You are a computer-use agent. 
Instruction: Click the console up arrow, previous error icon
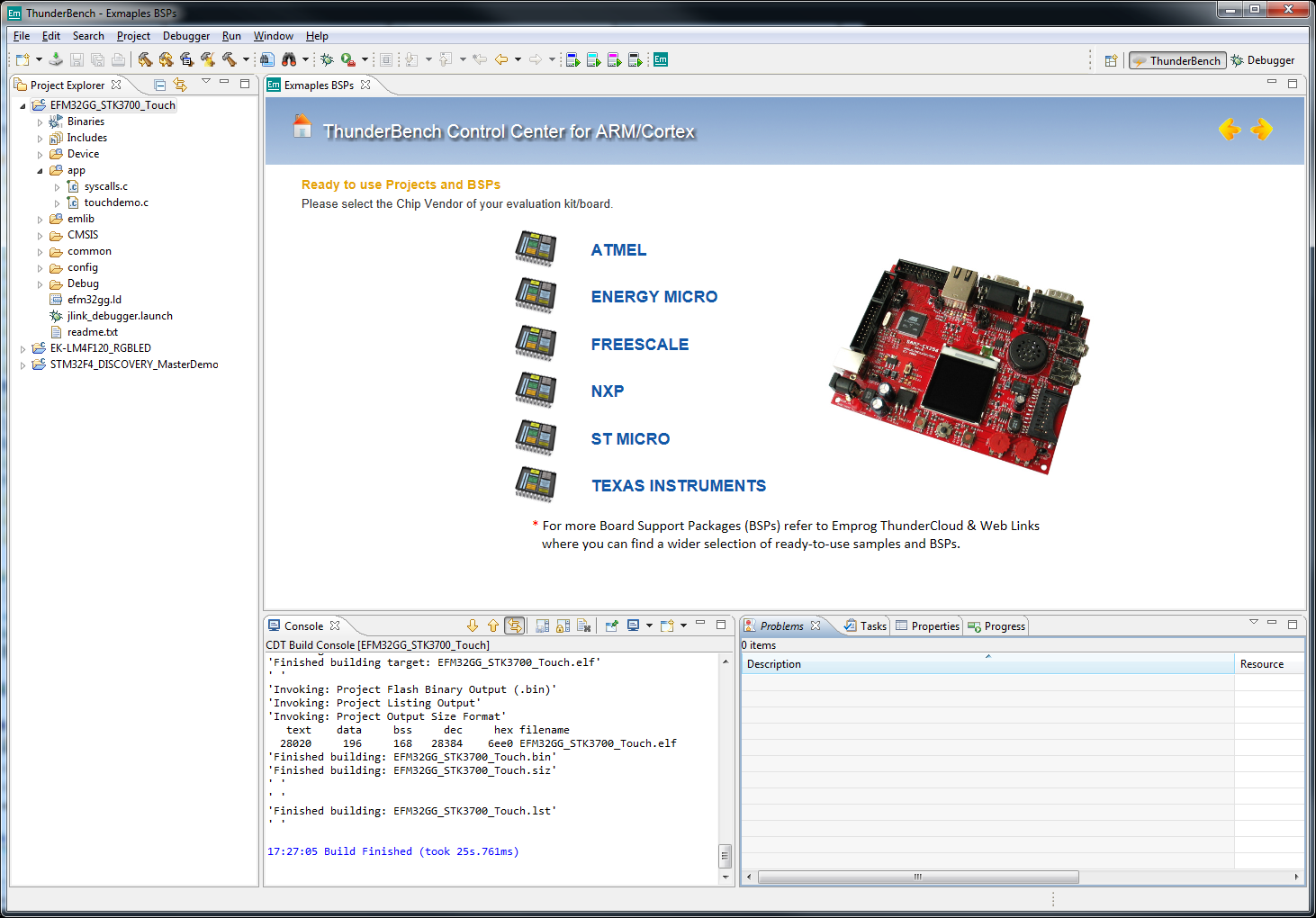tap(493, 625)
